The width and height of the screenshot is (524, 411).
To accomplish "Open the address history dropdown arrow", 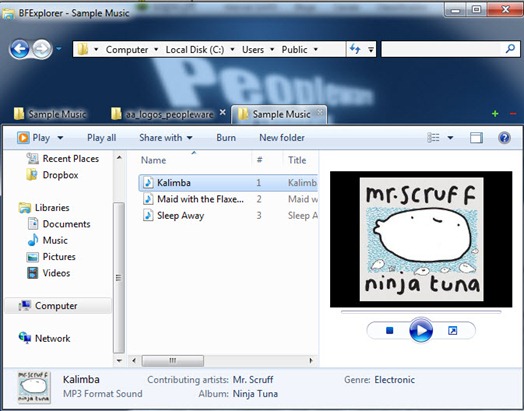I will [371, 49].
